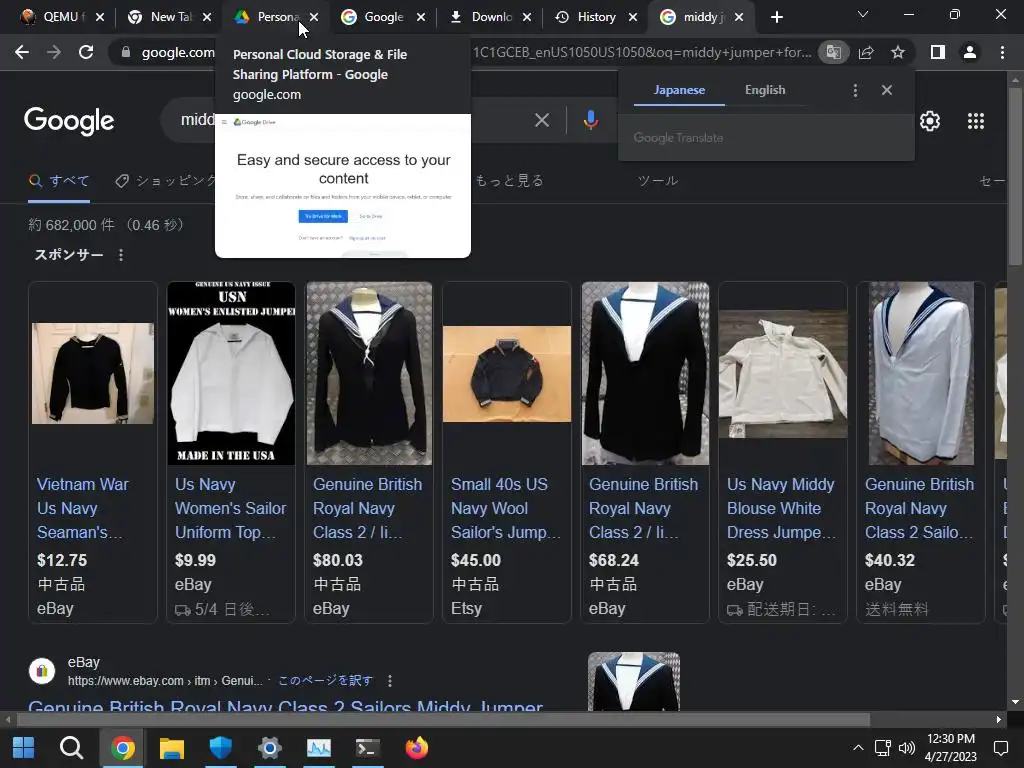Screen dimensions: 1024x768
Task: Open Google search settings gear
Action: point(930,121)
